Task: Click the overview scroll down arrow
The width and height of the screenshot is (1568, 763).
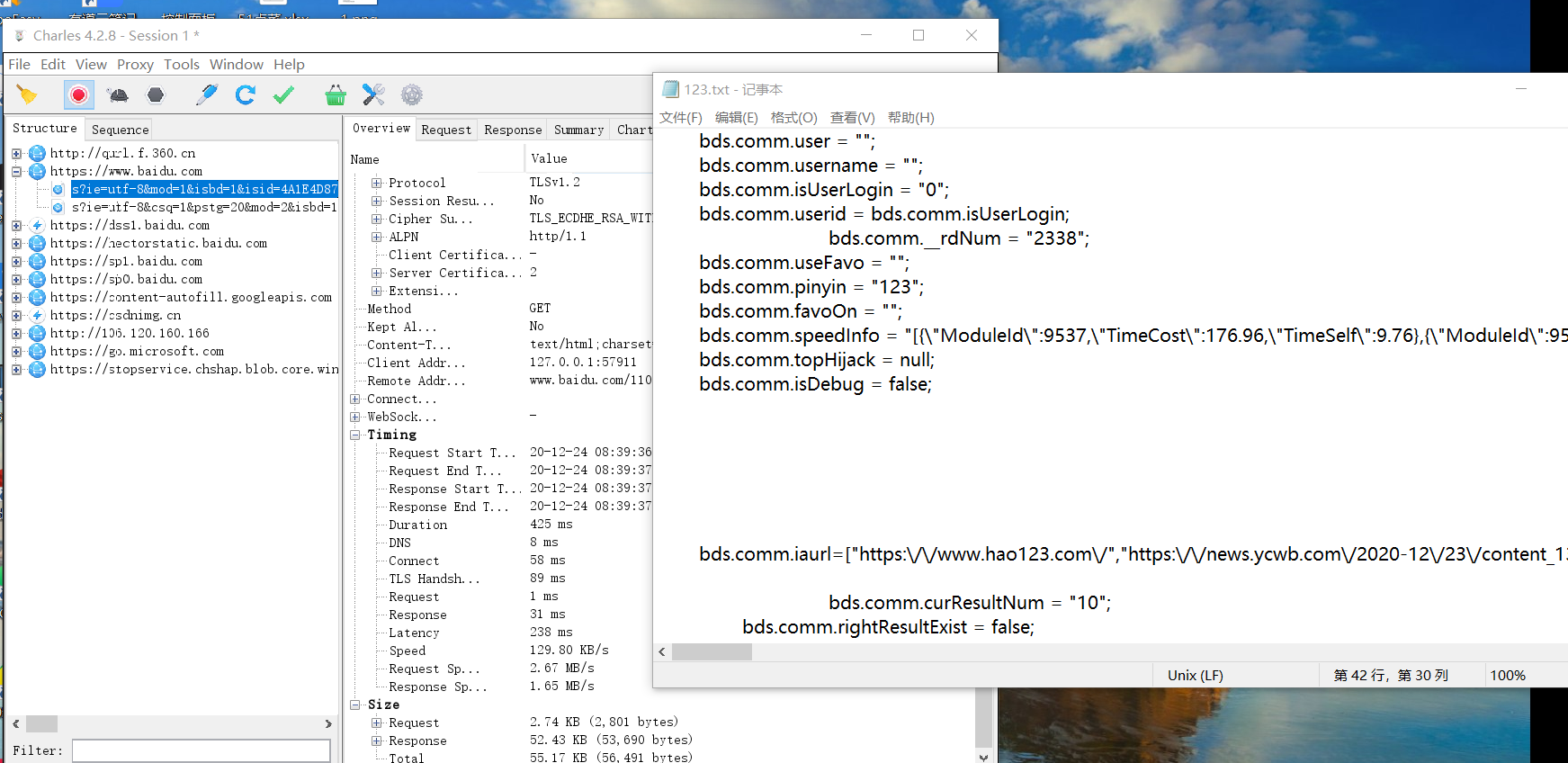Action: pyautogui.click(x=984, y=757)
